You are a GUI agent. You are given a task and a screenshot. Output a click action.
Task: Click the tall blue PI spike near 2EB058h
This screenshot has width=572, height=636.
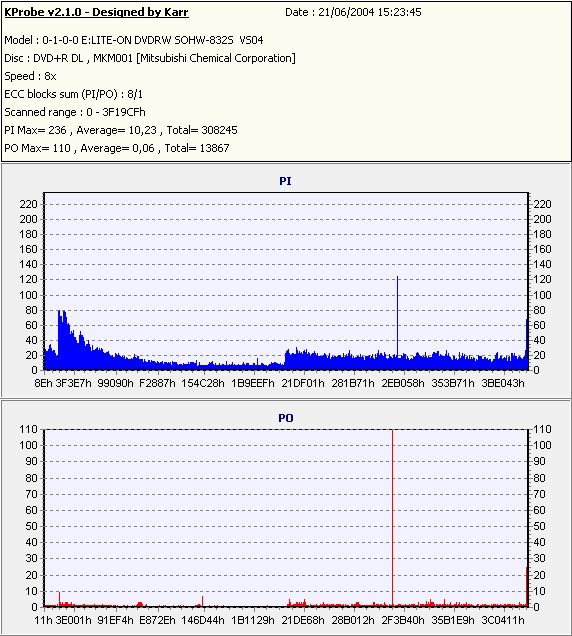click(398, 316)
